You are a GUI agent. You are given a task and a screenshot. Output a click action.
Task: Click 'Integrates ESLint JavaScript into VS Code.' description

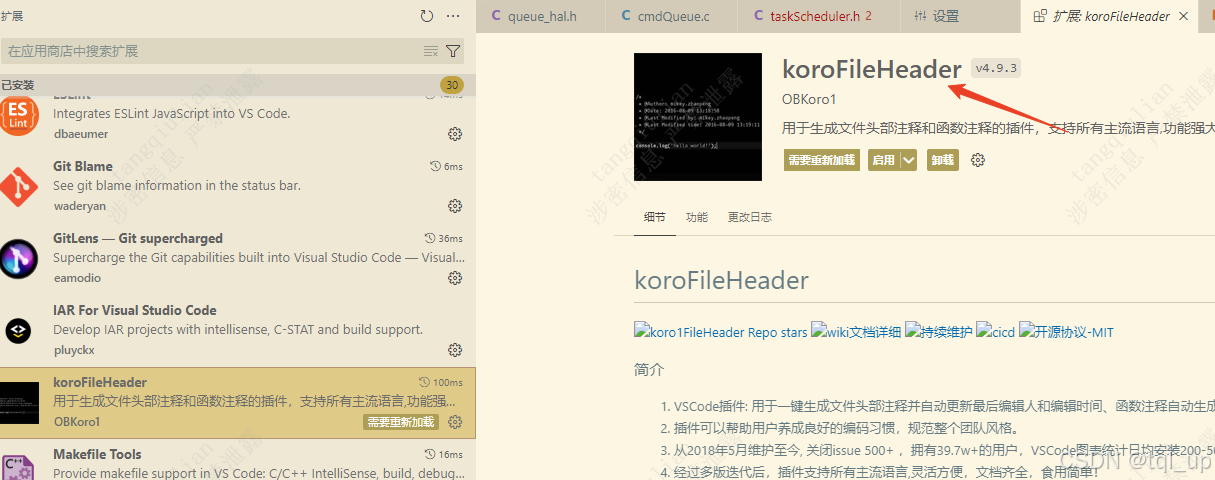[172, 113]
